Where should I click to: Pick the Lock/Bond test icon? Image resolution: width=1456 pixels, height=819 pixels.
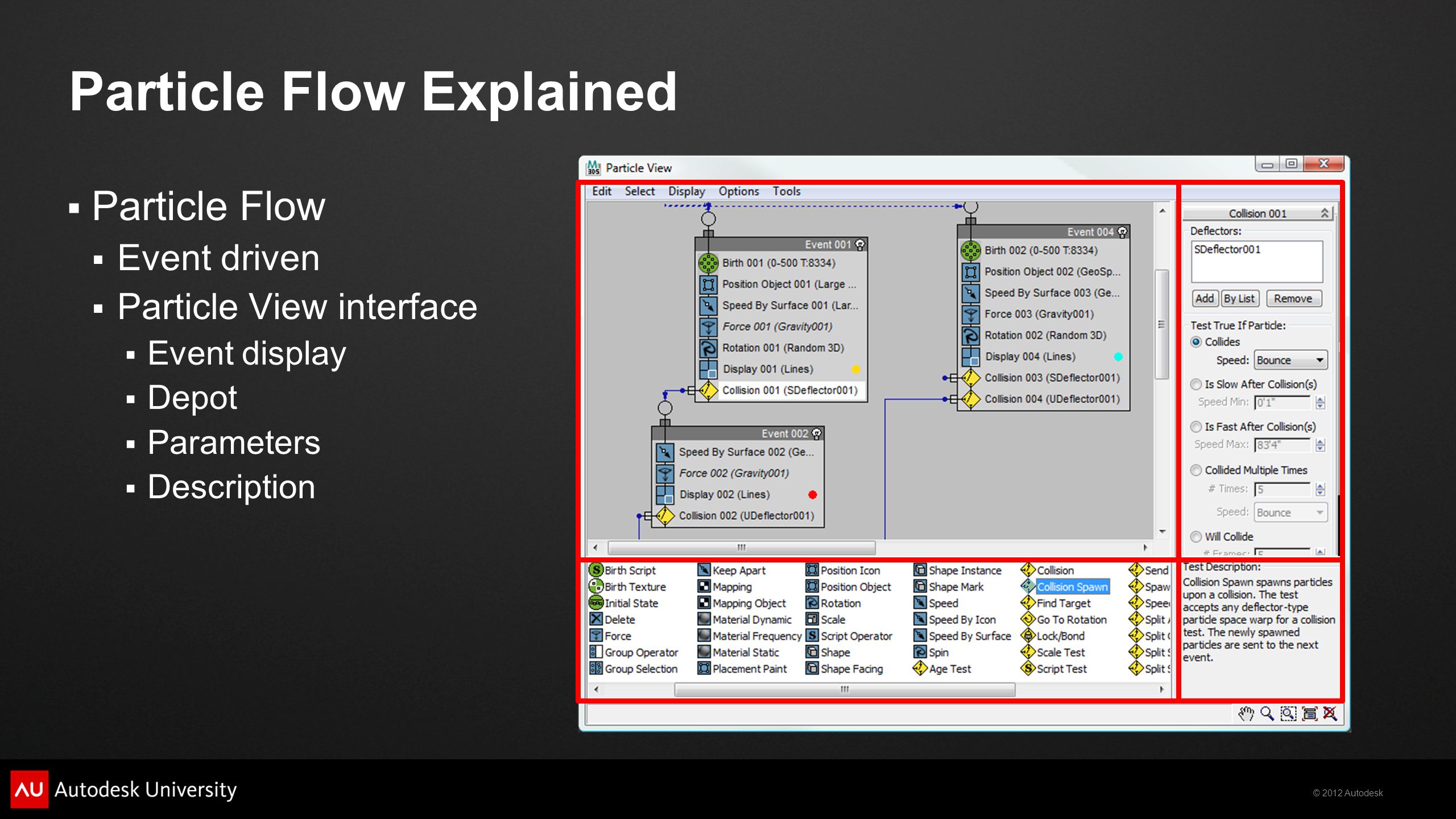pos(1028,635)
